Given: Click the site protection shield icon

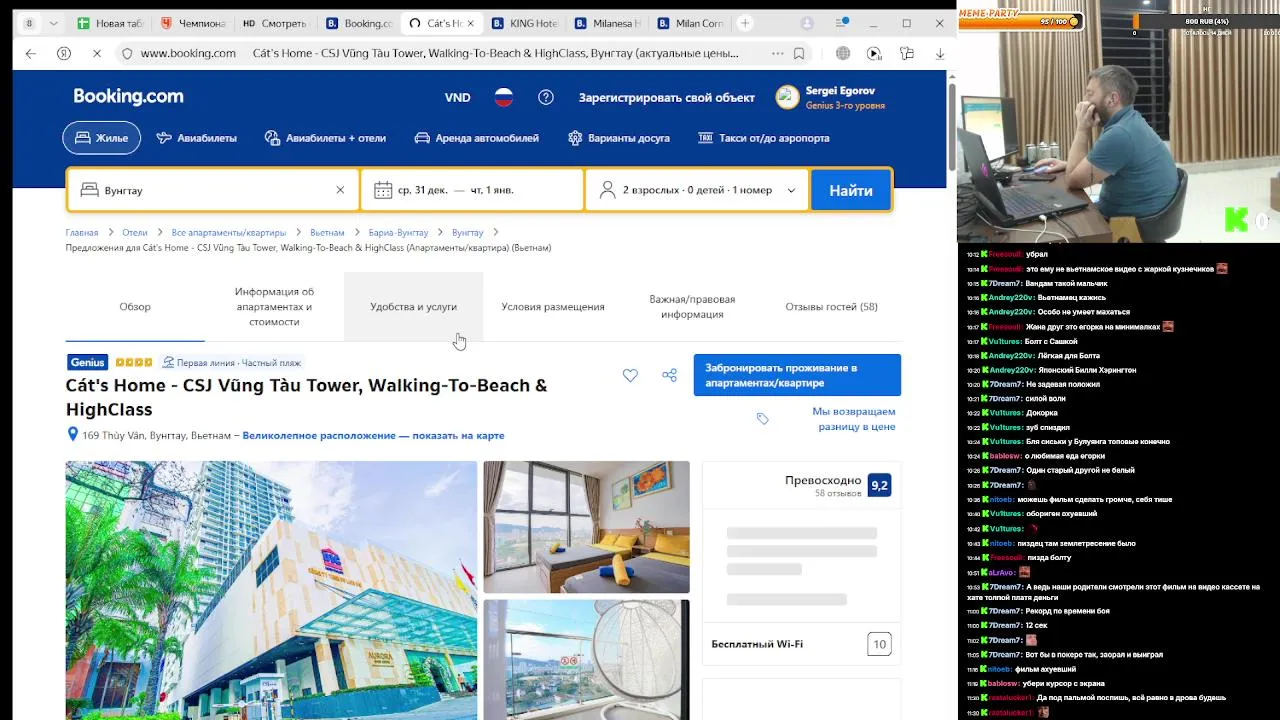Looking at the screenshot, I should 126,54.
